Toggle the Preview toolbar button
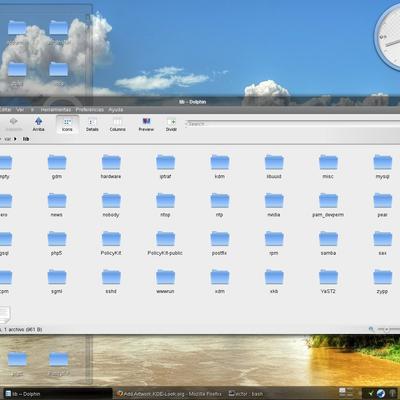Image resolution: width=400 pixels, height=400 pixels. (x=146, y=124)
